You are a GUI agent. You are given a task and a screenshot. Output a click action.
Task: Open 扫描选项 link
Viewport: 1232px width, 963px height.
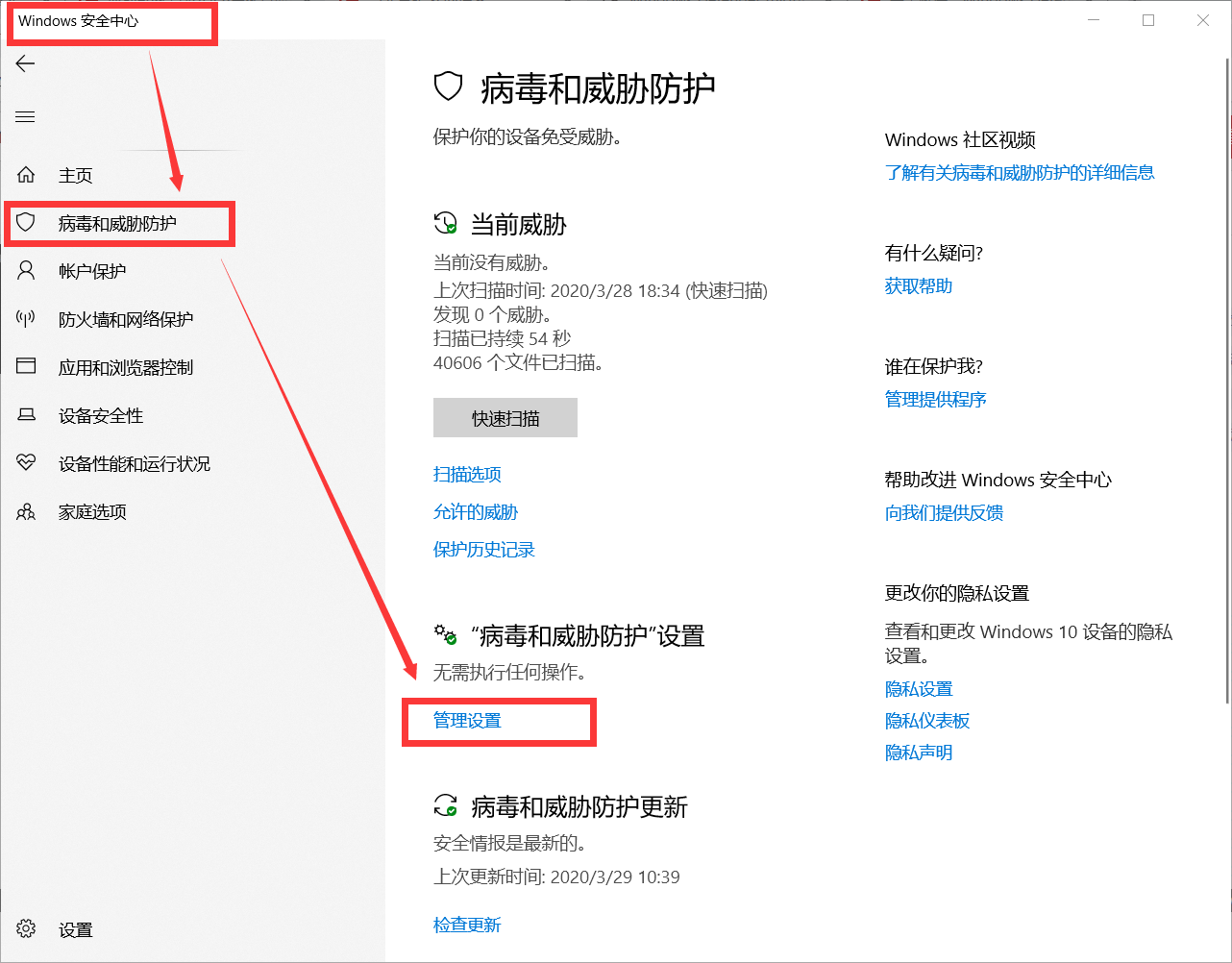[x=467, y=474]
